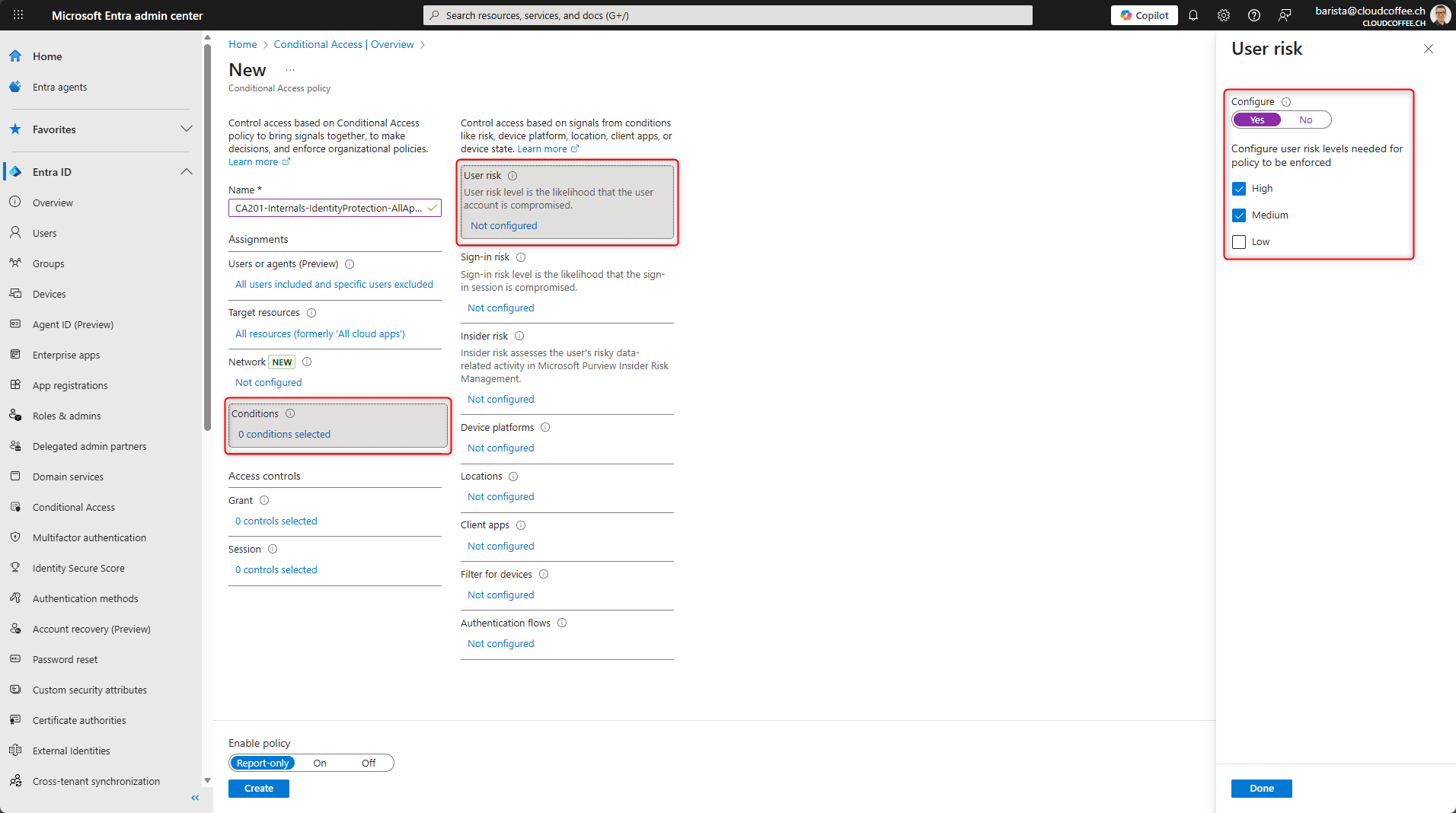Click the policy Name input field
Image resolution: width=1456 pixels, height=813 pixels.
point(329,209)
